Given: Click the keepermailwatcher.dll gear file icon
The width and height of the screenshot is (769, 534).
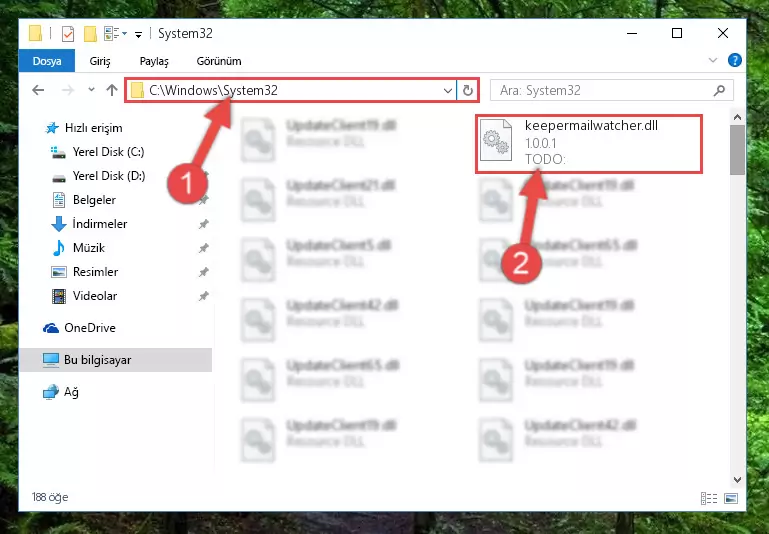Looking at the screenshot, I should tap(496, 141).
